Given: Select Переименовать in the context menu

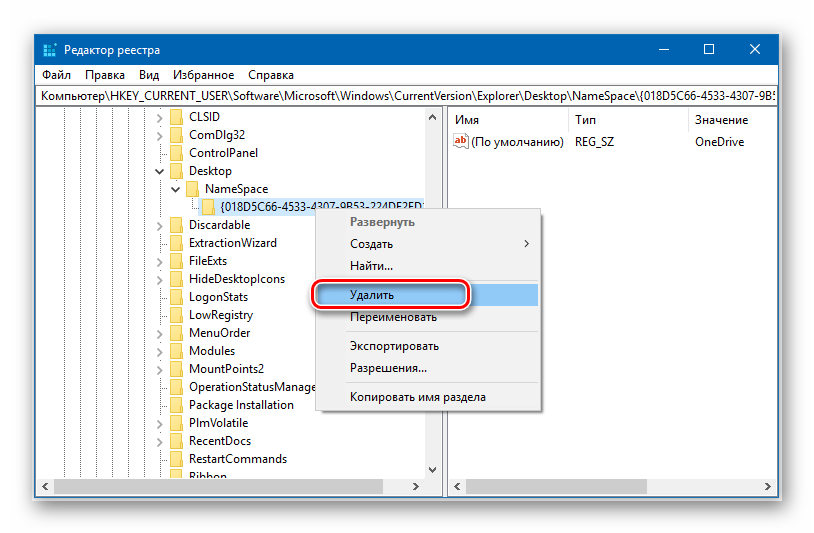Looking at the screenshot, I should tap(393, 317).
